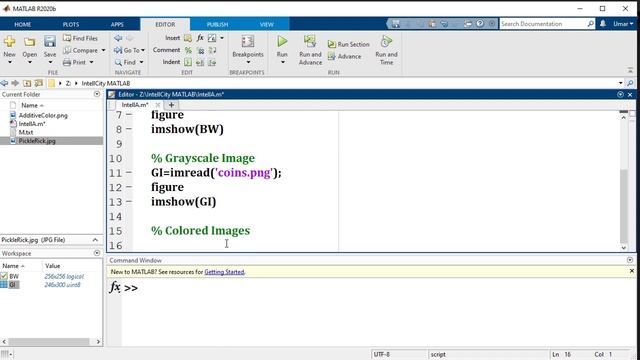Click the Compare files button

[81, 50]
